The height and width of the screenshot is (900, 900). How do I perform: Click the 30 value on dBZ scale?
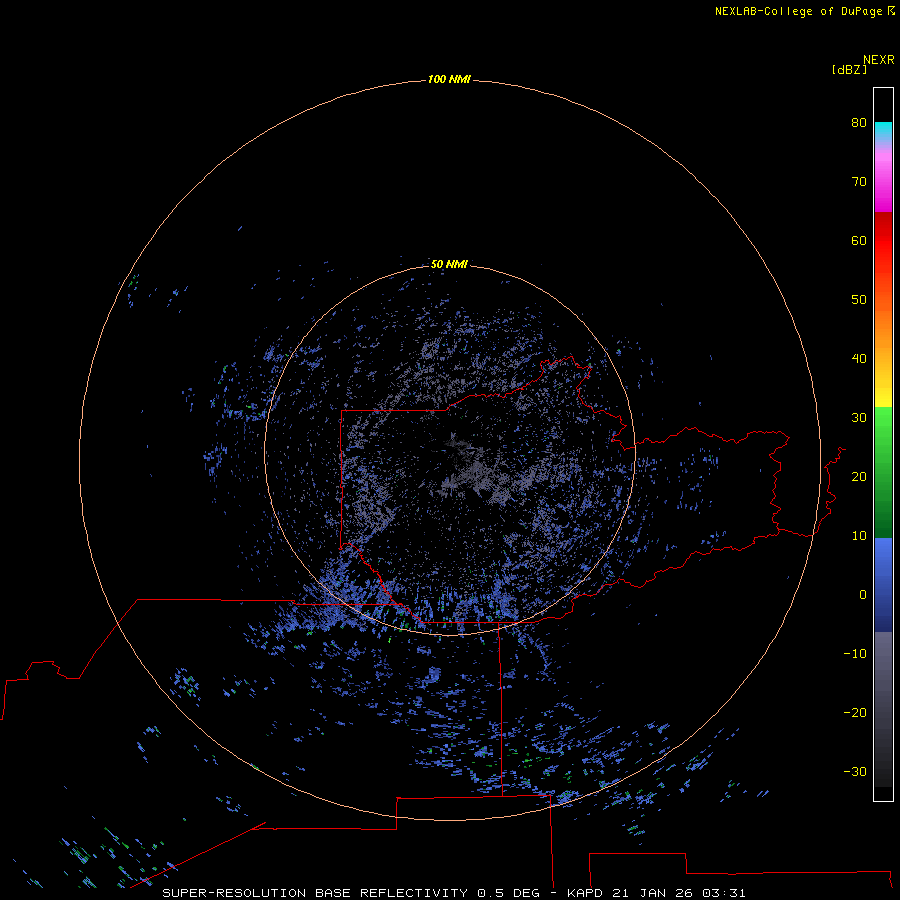pos(859,418)
